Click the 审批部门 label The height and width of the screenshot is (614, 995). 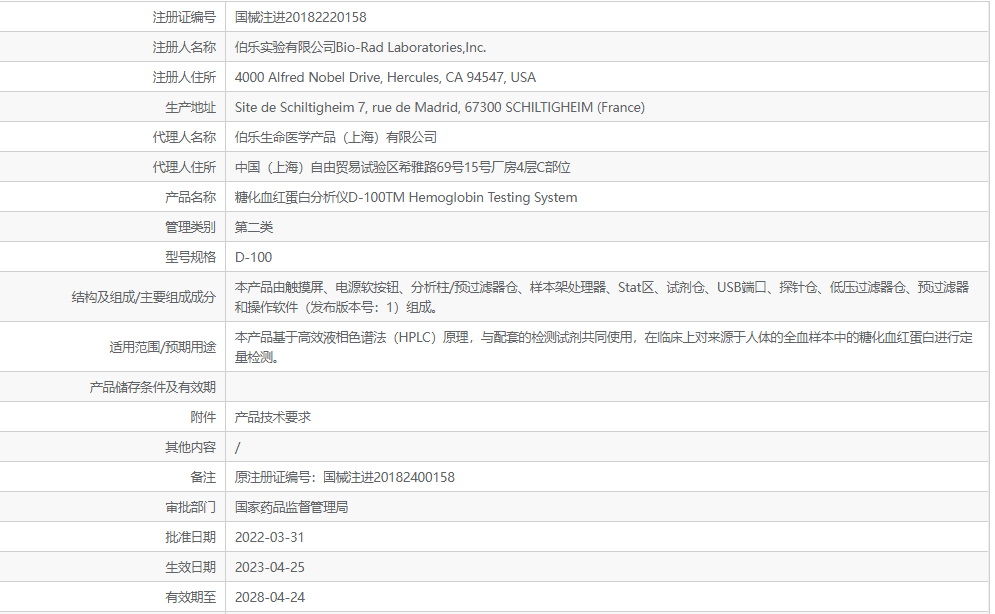tap(190, 507)
